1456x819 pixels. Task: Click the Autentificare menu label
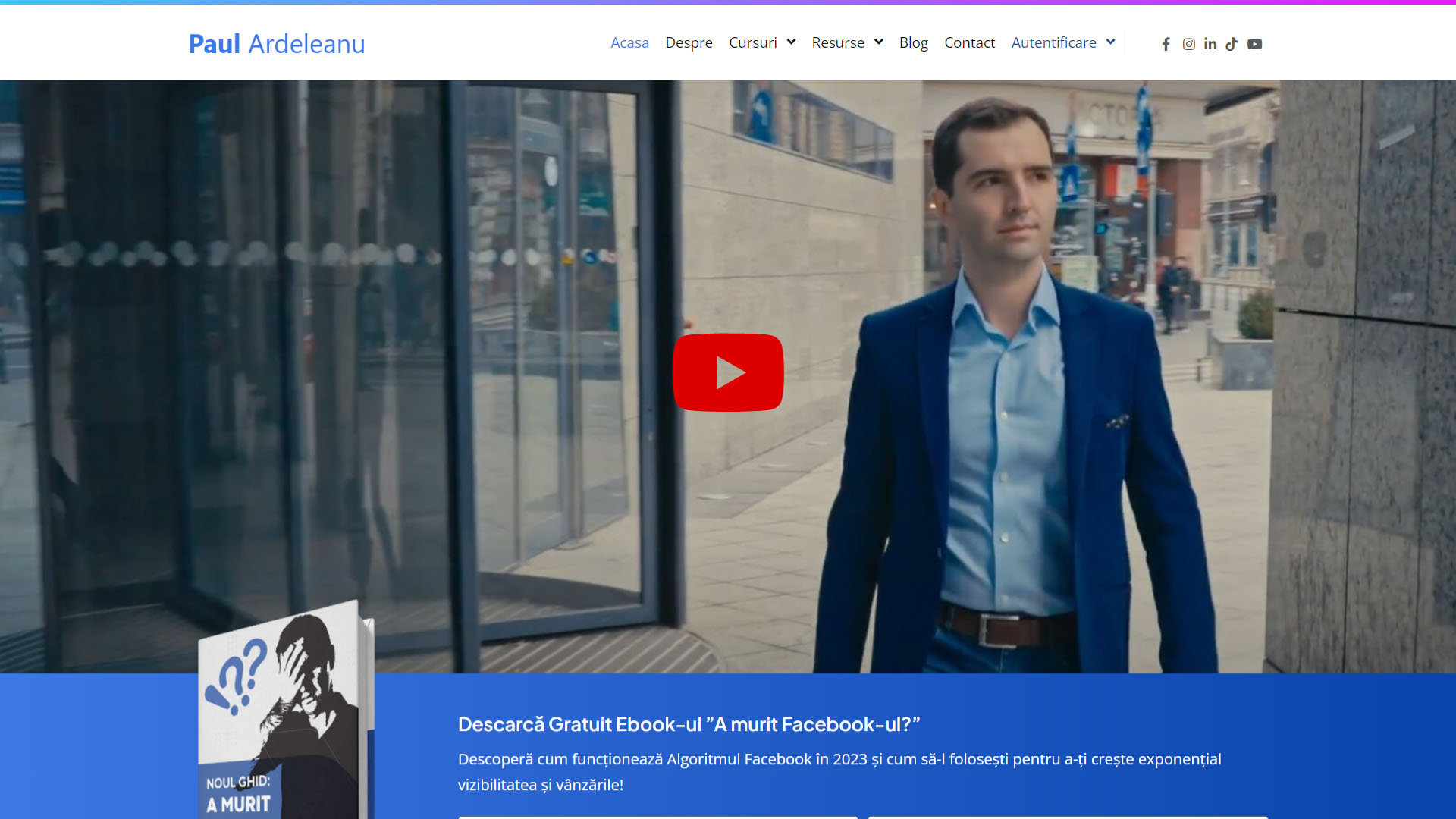point(1053,42)
